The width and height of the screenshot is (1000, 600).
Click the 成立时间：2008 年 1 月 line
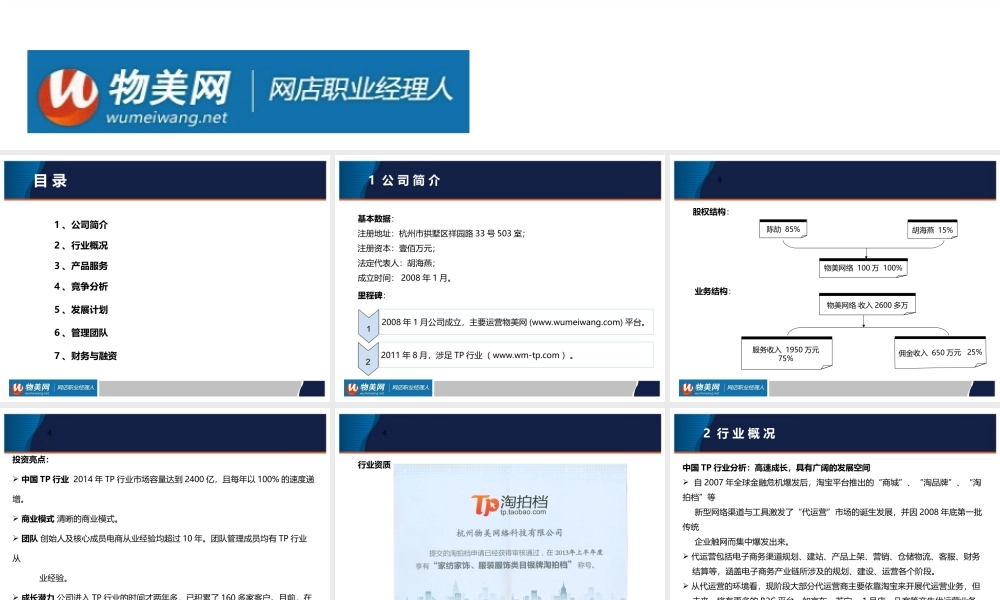pyautogui.click(x=405, y=278)
